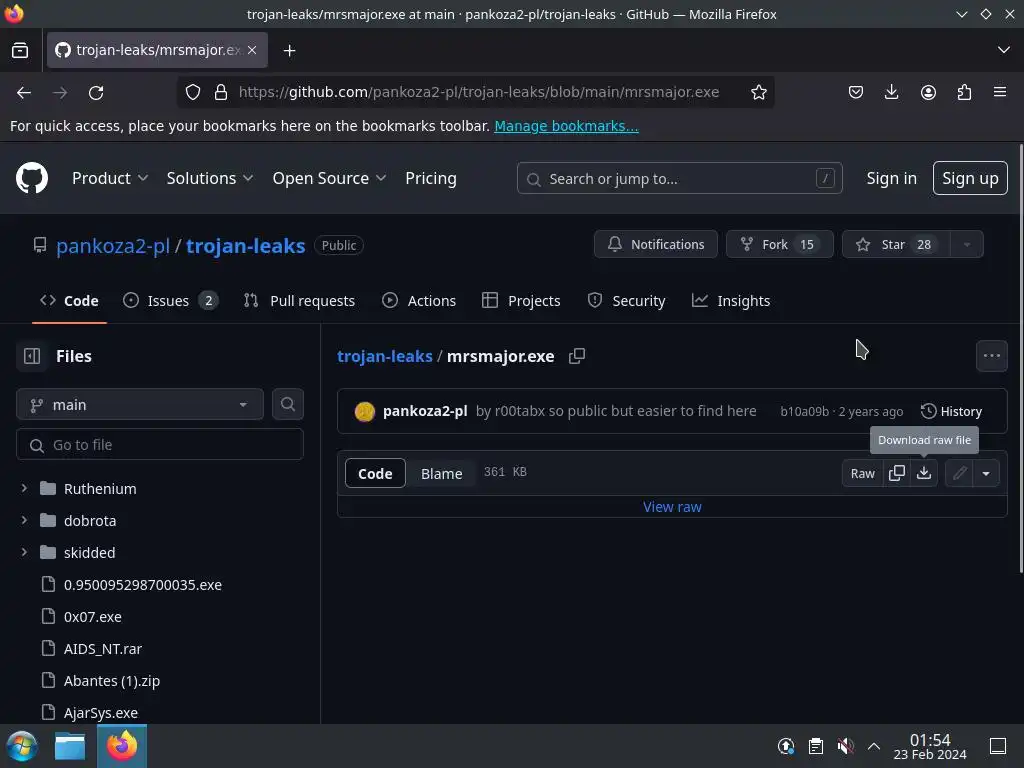The image size is (1024, 768).
Task: Open Manage bookmarks link
Action: pos(566,126)
